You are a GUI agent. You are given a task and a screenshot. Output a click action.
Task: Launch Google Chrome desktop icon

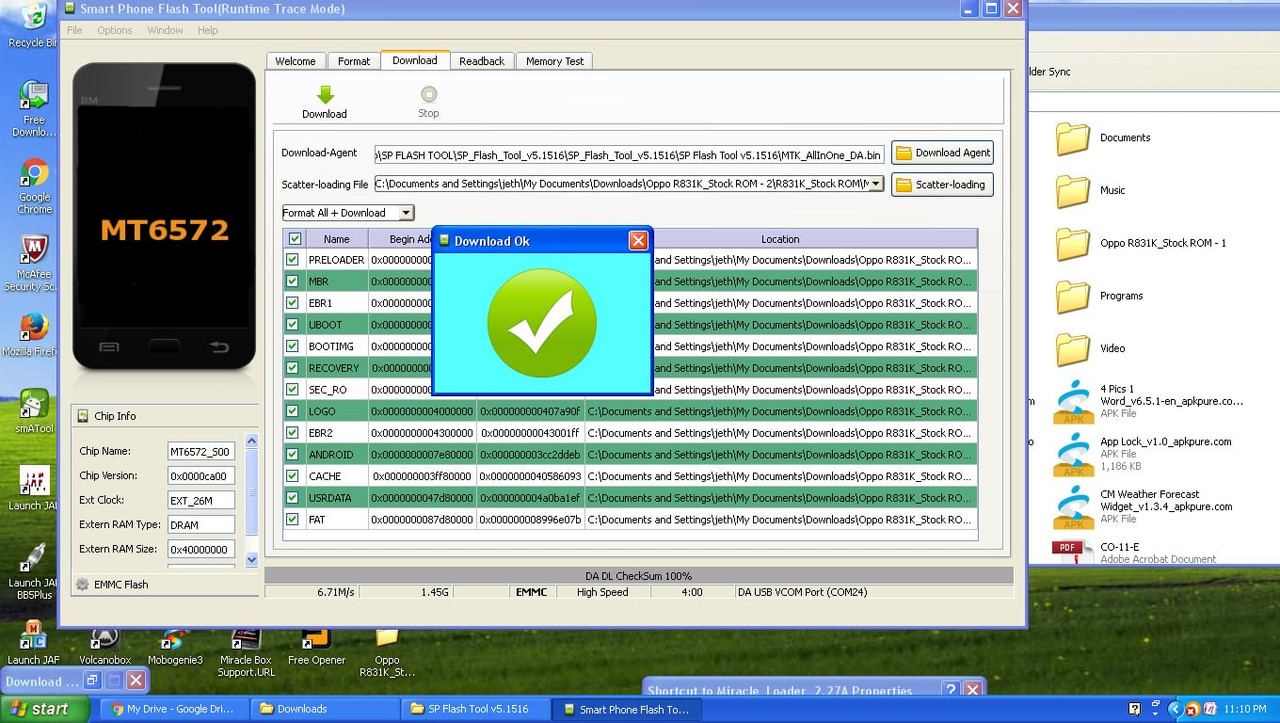point(34,173)
